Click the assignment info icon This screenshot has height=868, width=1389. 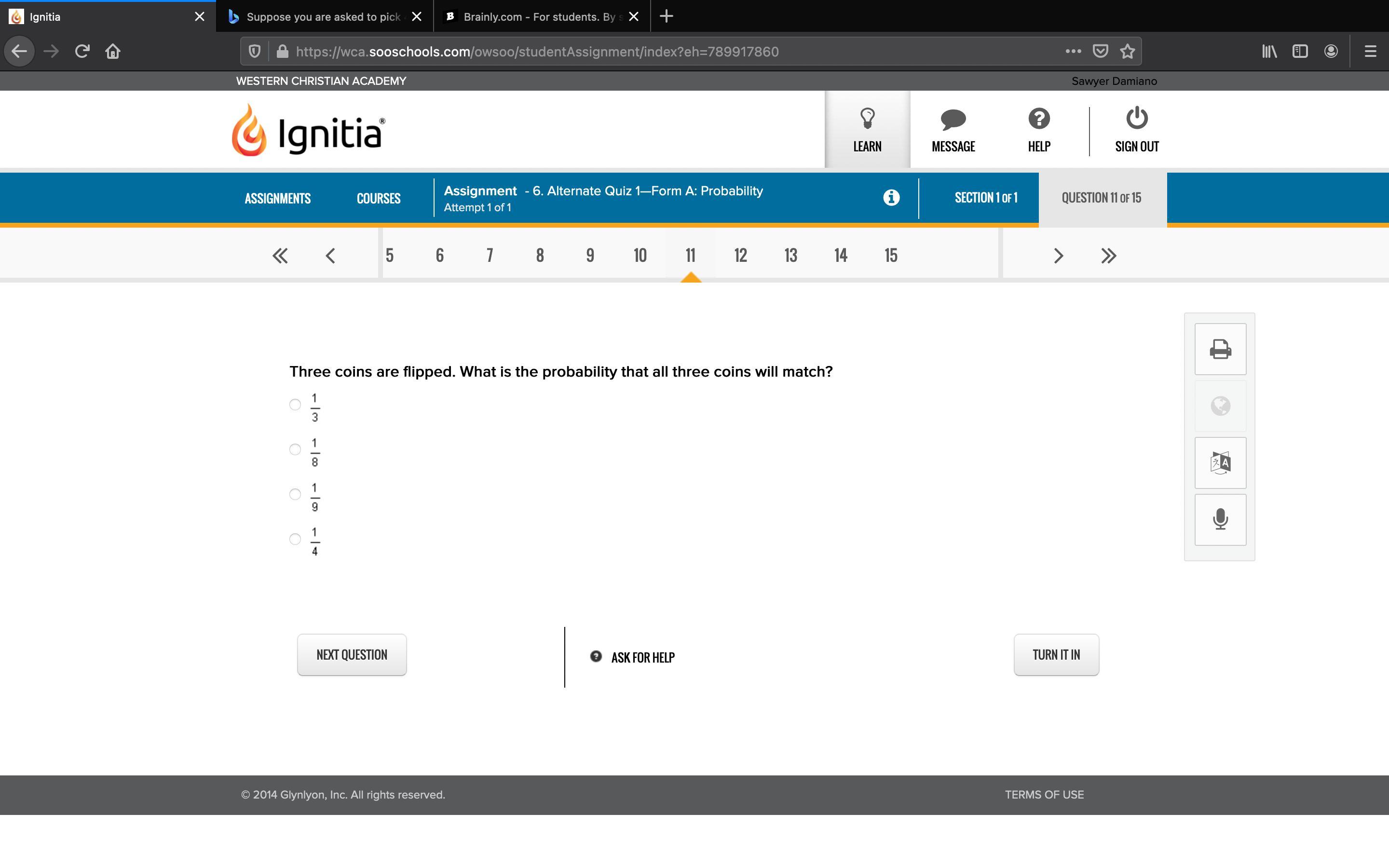(x=891, y=198)
